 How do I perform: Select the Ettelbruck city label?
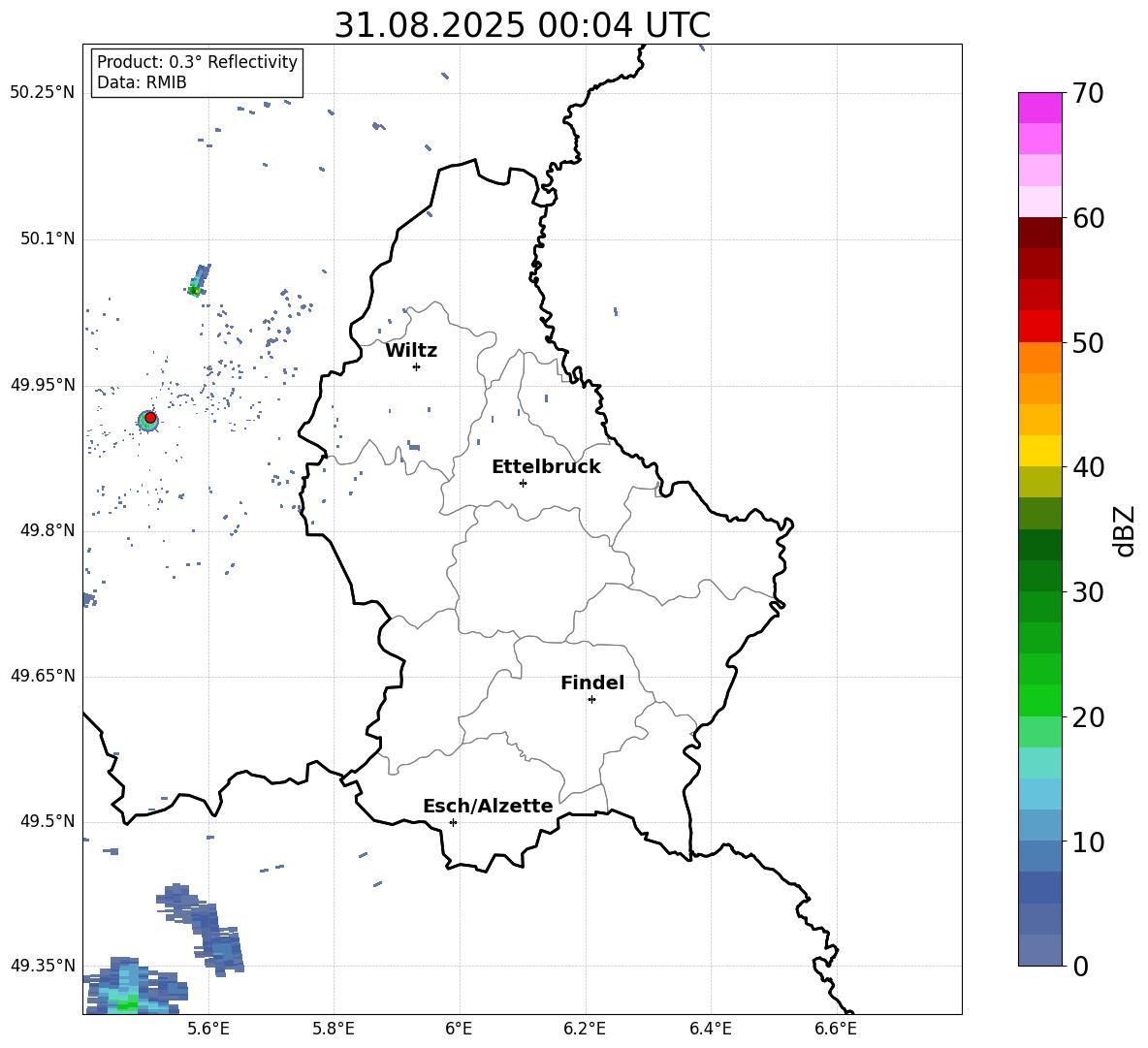click(x=546, y=467)
